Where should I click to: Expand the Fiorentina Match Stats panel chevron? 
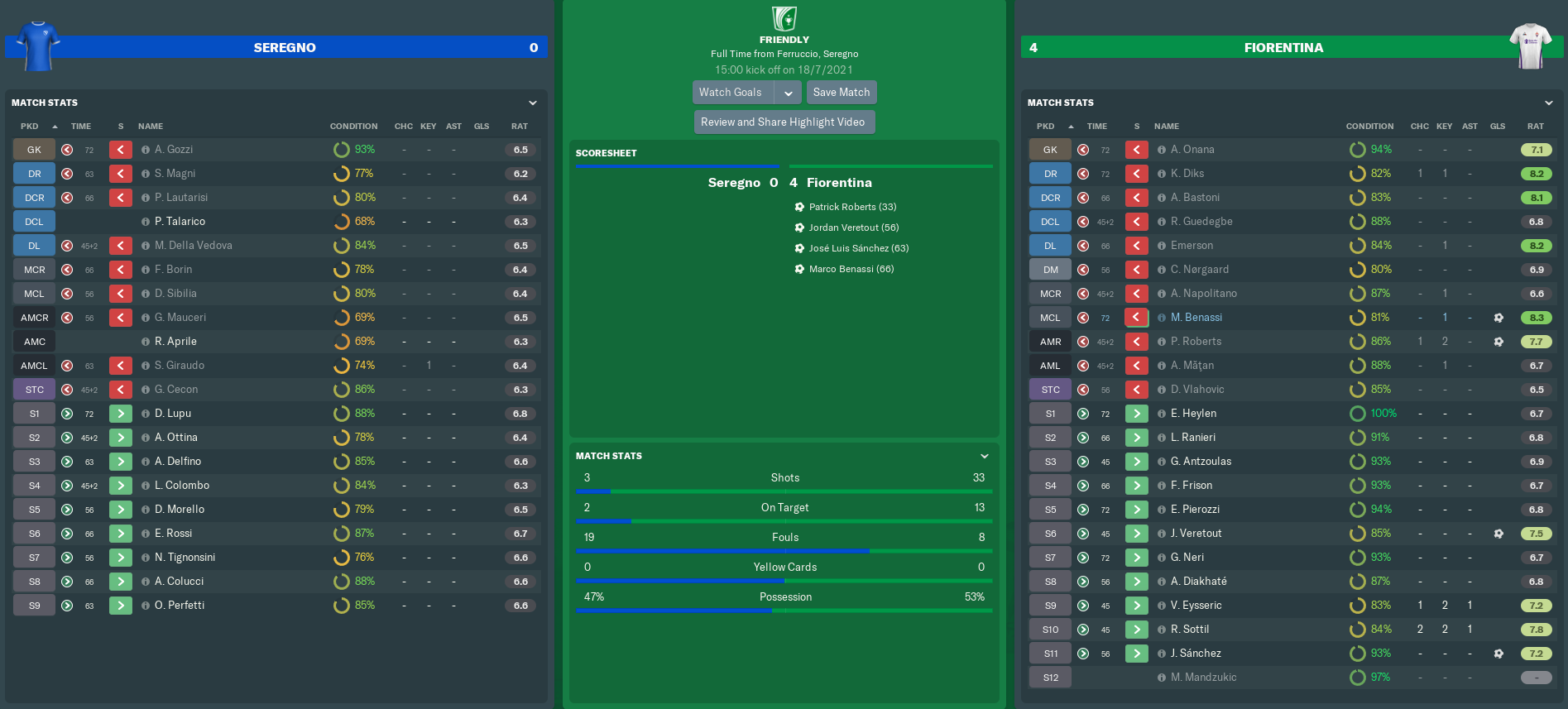tap(1549, 103)
